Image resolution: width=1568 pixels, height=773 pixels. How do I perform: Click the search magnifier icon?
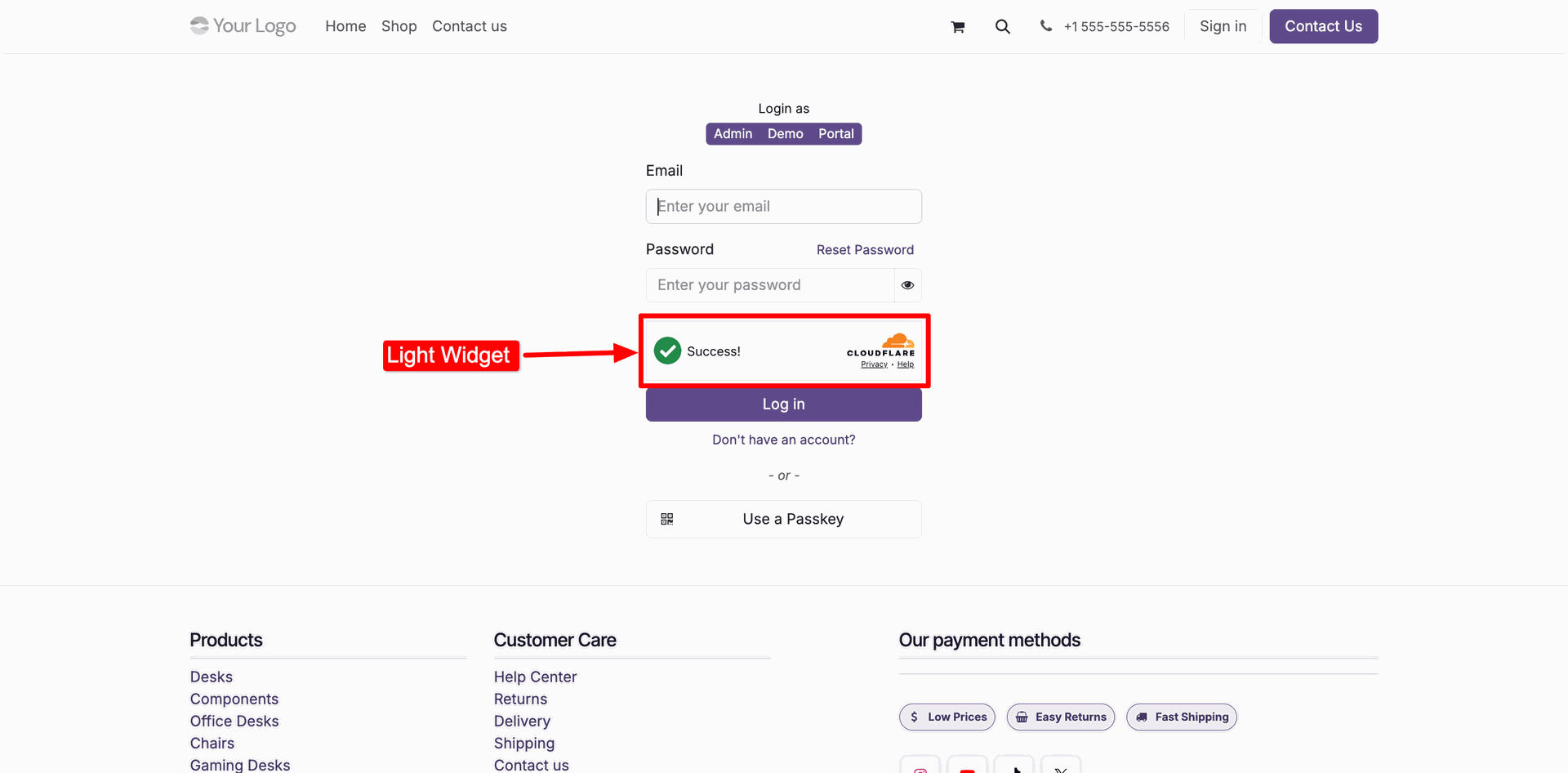point(1003,27)
